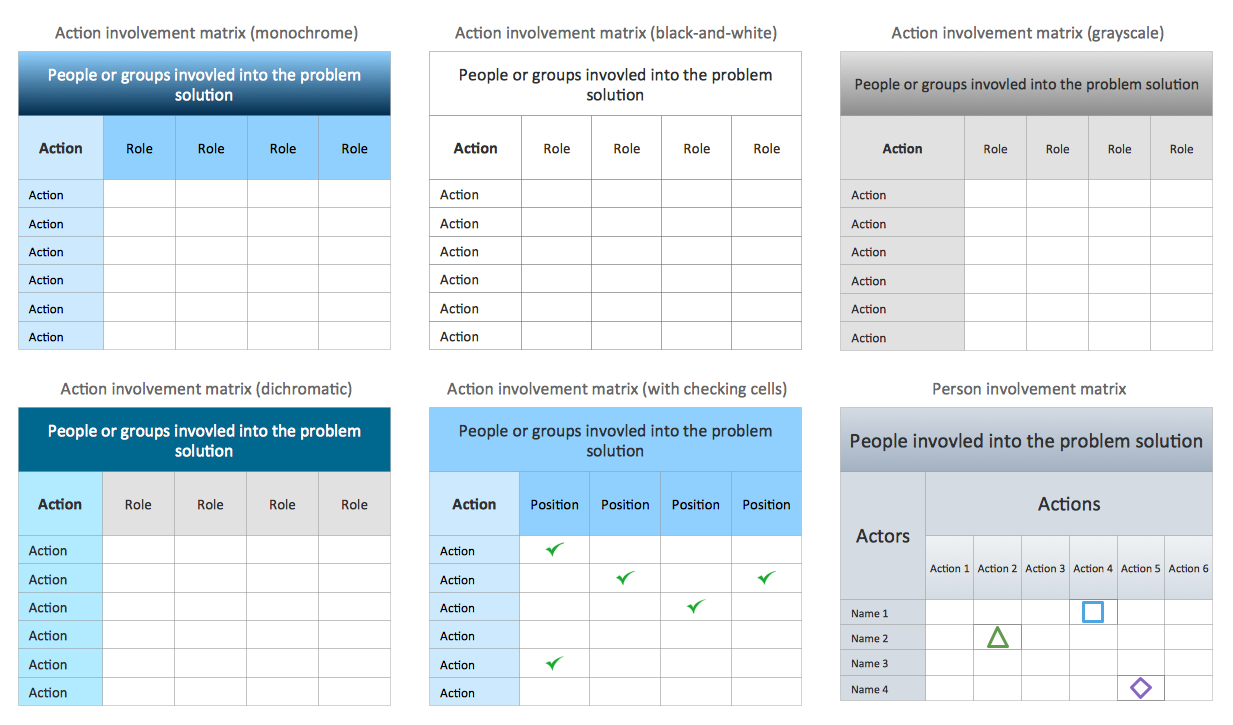The width and height of the screenshot is (1233, 725).
Task: Select the green triangle in the Name 2 row
Action: tap(998, 637)
